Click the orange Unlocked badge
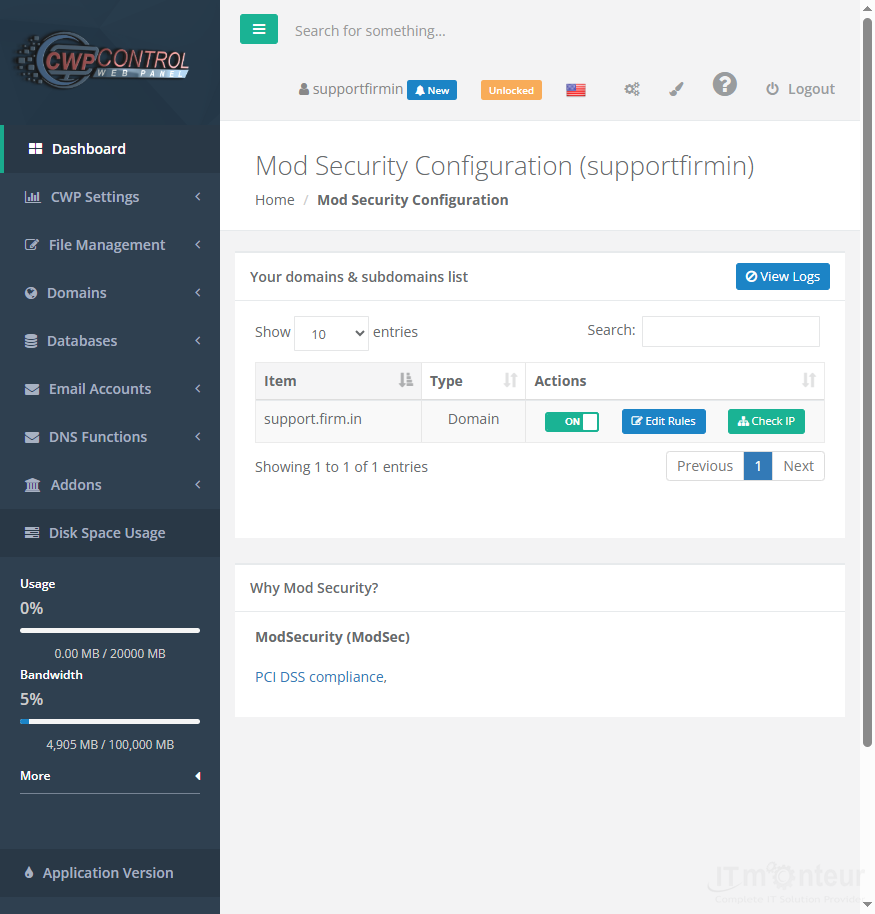The width and height of the screenshot is (875, 914). [x=511, y=90]
